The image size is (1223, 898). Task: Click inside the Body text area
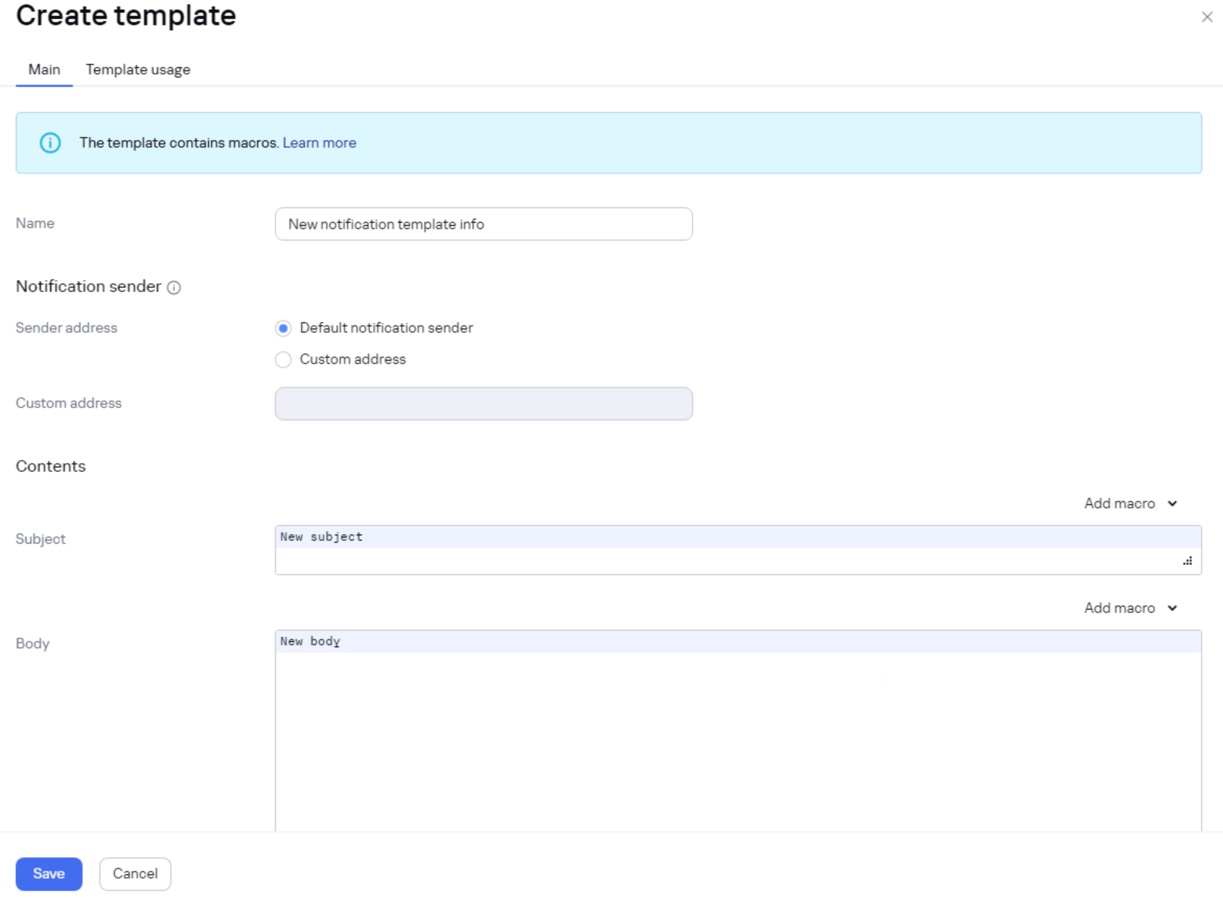[738, 730]
